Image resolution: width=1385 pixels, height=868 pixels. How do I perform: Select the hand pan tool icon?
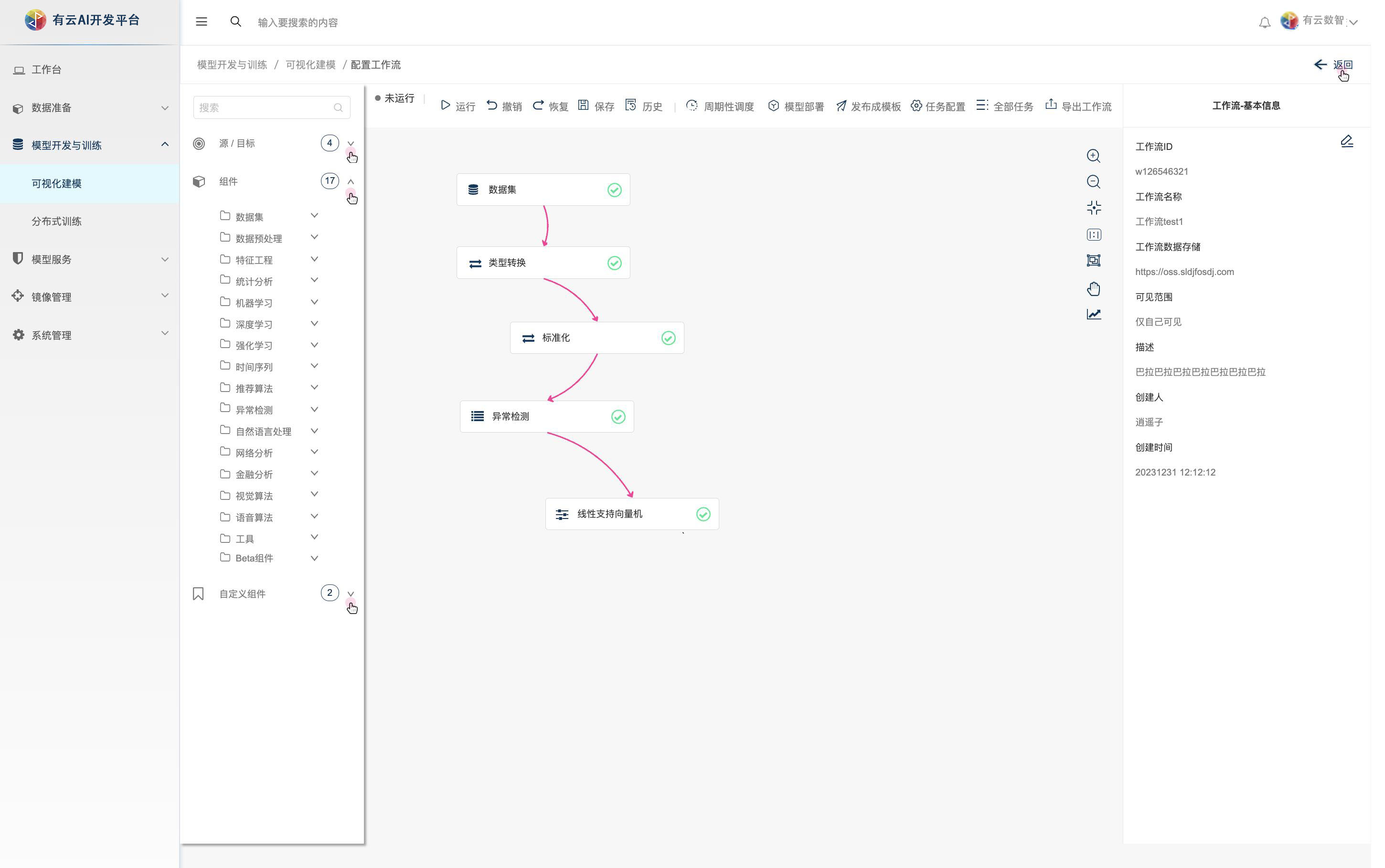click(x=1093, y=288)
